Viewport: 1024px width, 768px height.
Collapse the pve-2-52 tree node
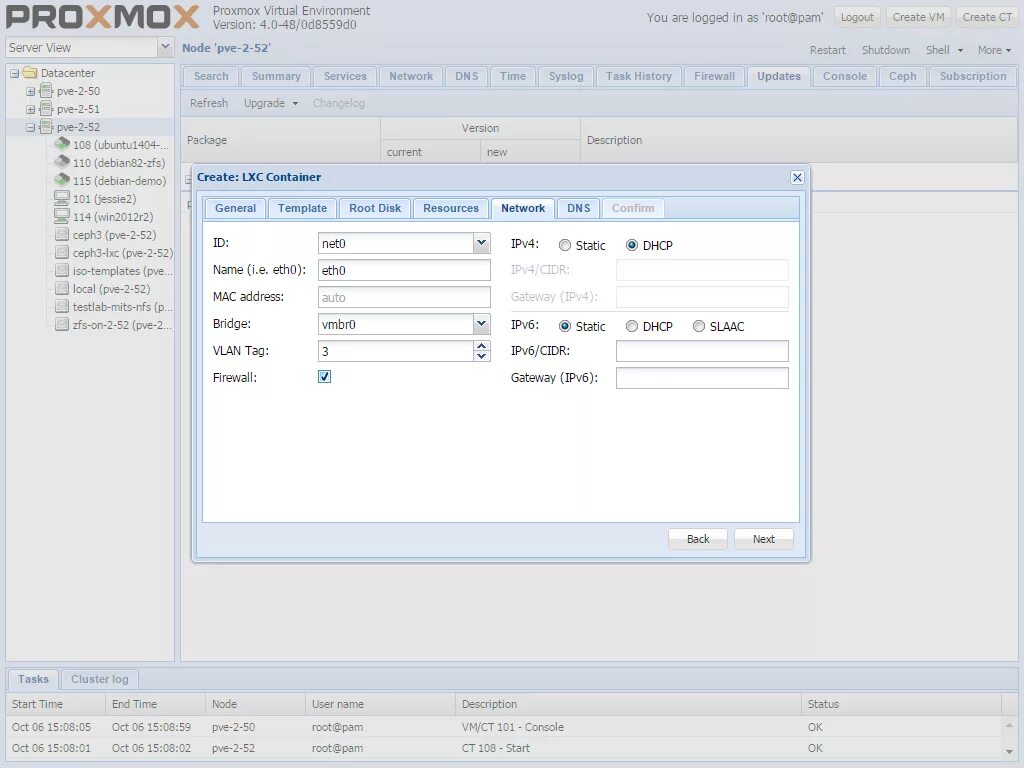click(x=30, y=127)
